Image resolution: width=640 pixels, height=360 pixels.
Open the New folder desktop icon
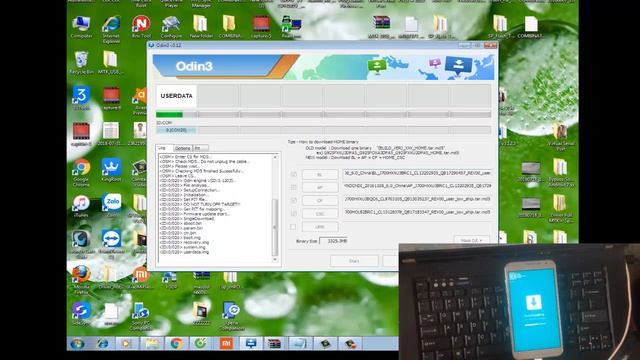click(201, 27)
